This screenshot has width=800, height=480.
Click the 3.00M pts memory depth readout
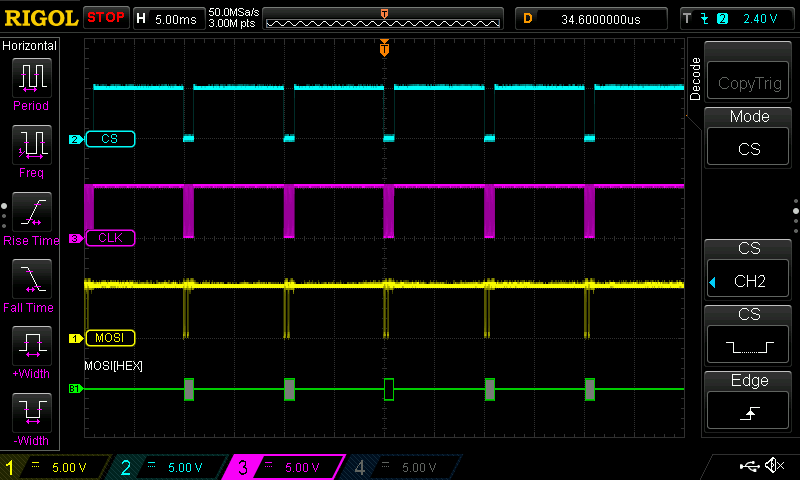tap(232, 23)
